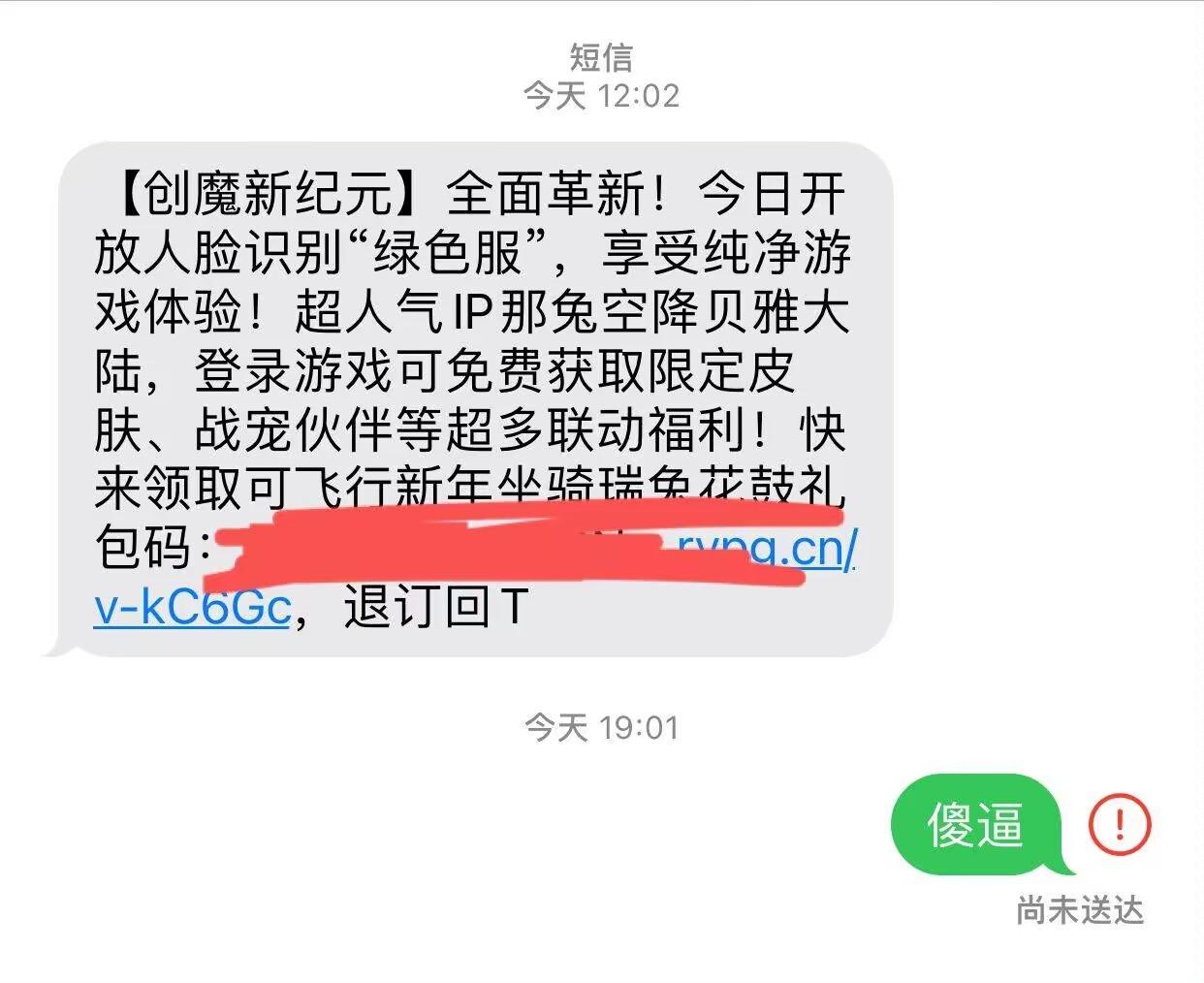Click the 今天 12:02 timestamp
1204x983 pixels.
pyautogui.click(x=601, y=95)
